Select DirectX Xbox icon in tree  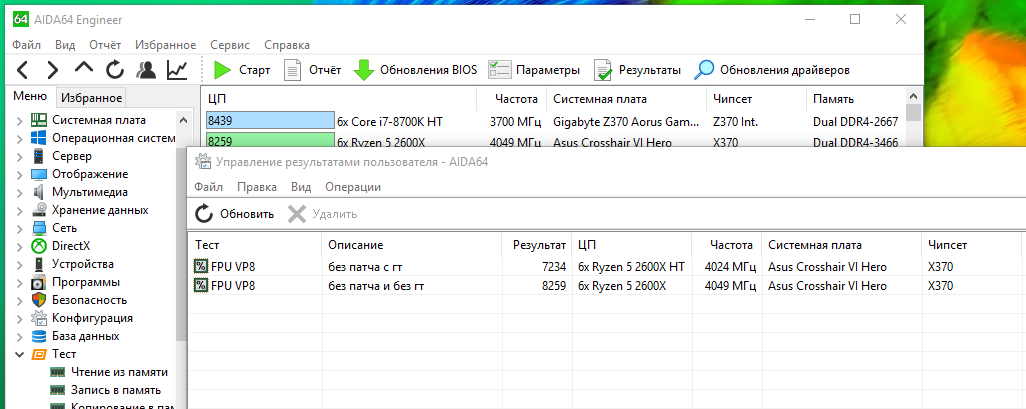point(39,246)
